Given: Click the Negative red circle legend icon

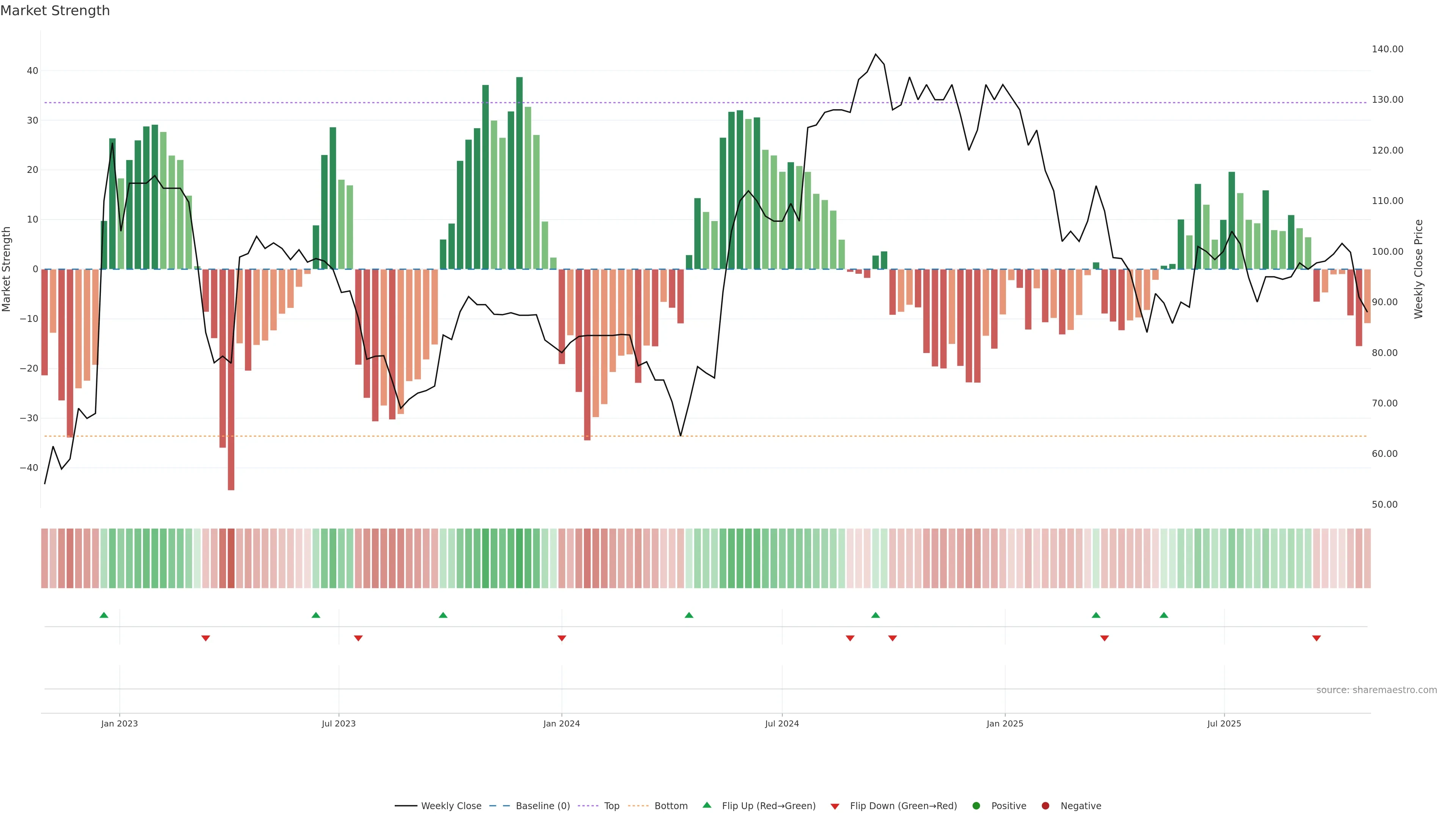Looking at the screenshot, I should click(1045, 806).
